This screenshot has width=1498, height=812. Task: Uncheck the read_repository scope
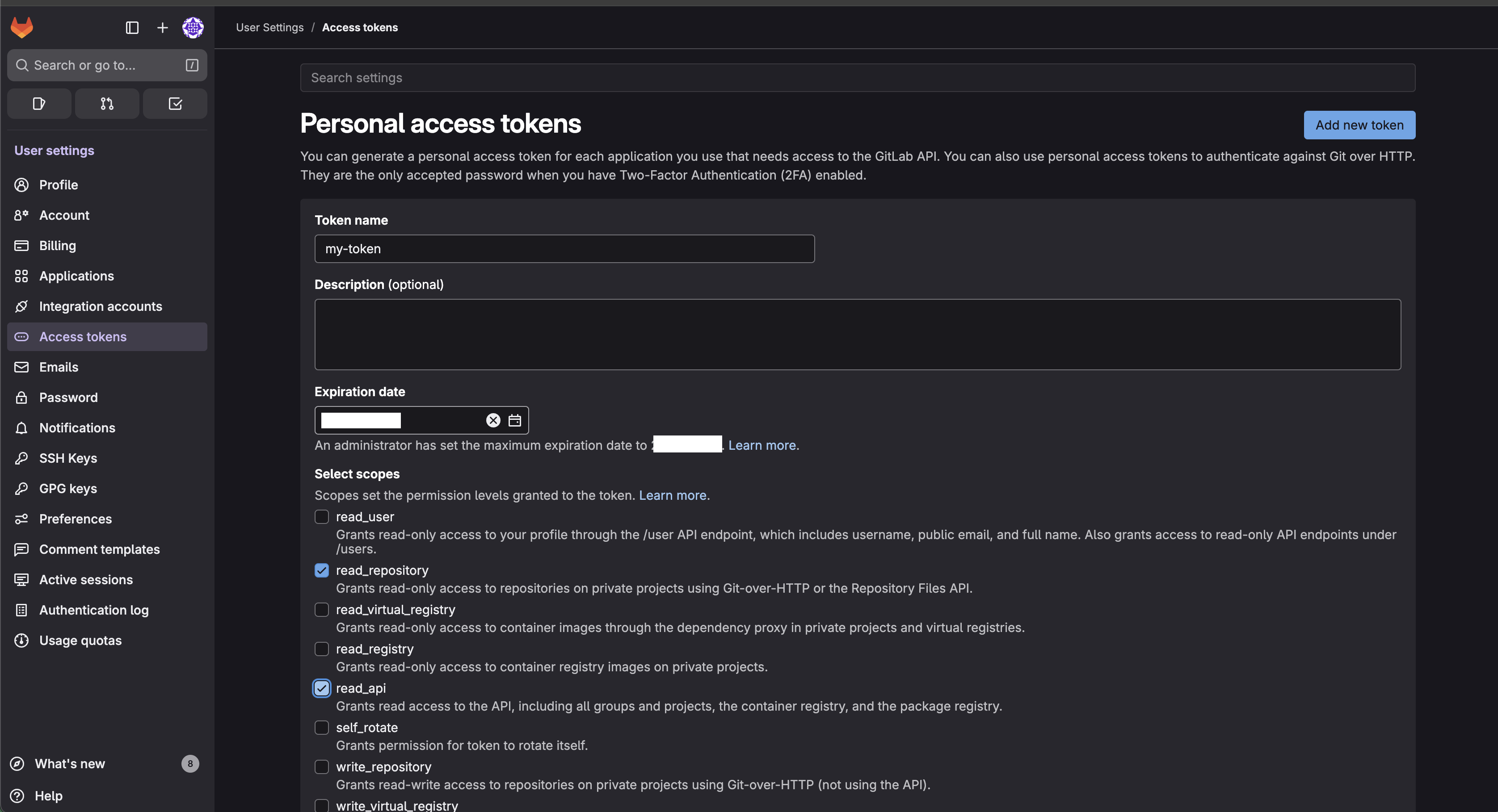[x=322, y=570]
